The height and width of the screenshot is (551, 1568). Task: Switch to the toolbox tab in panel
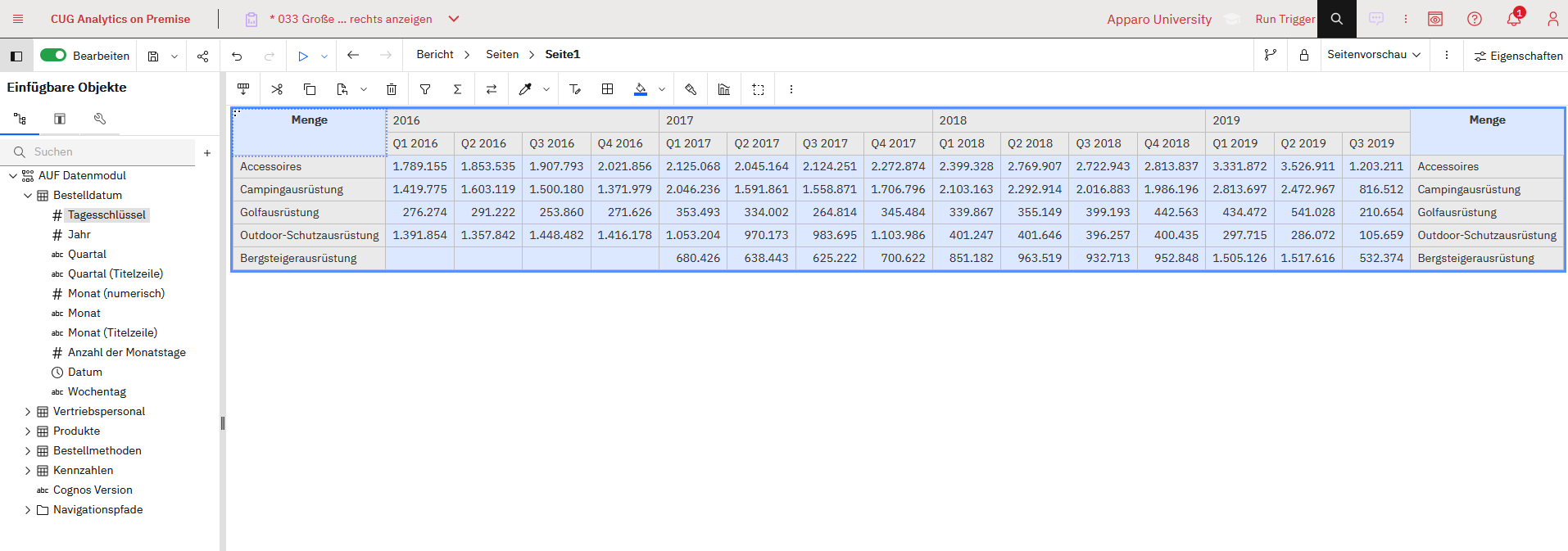point(100,120)
